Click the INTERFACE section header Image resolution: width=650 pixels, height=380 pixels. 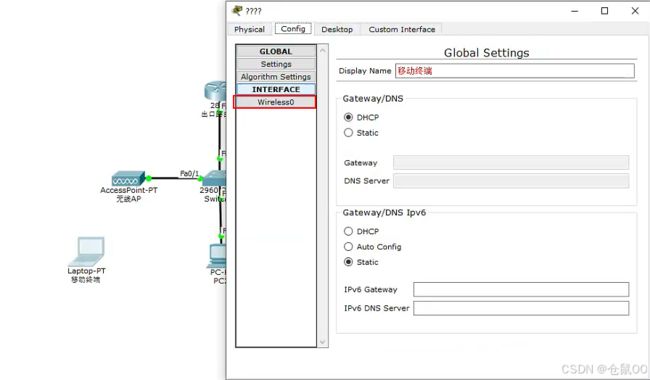click(x=276, y=89)
